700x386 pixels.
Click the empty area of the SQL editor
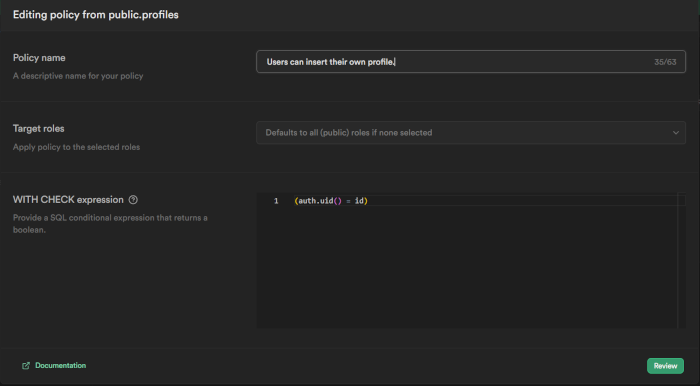[x=467, y=268]
